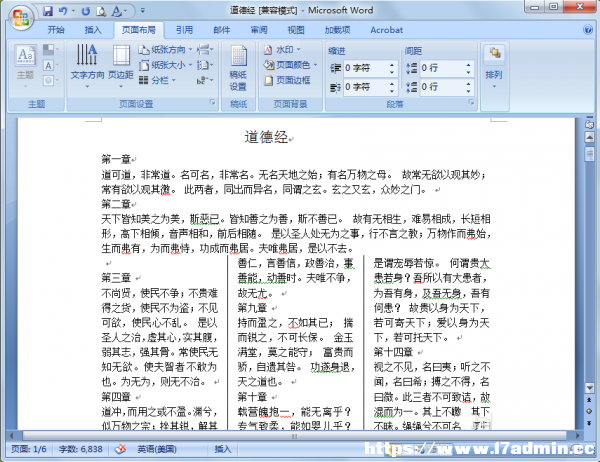Click 英语(美国) language indicator

click(157, 449)
